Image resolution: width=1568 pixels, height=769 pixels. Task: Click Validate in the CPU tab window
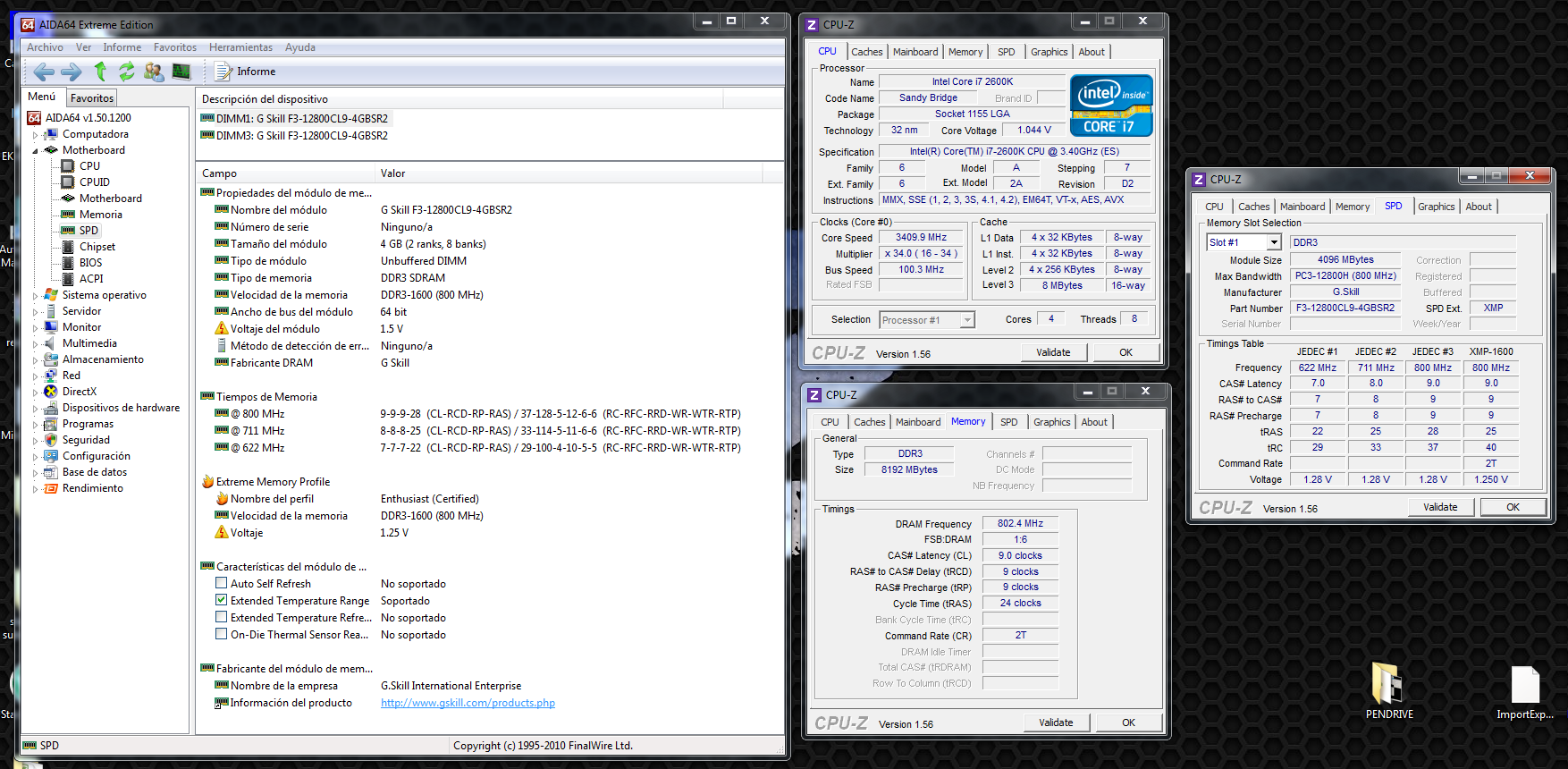point(1053,352)
